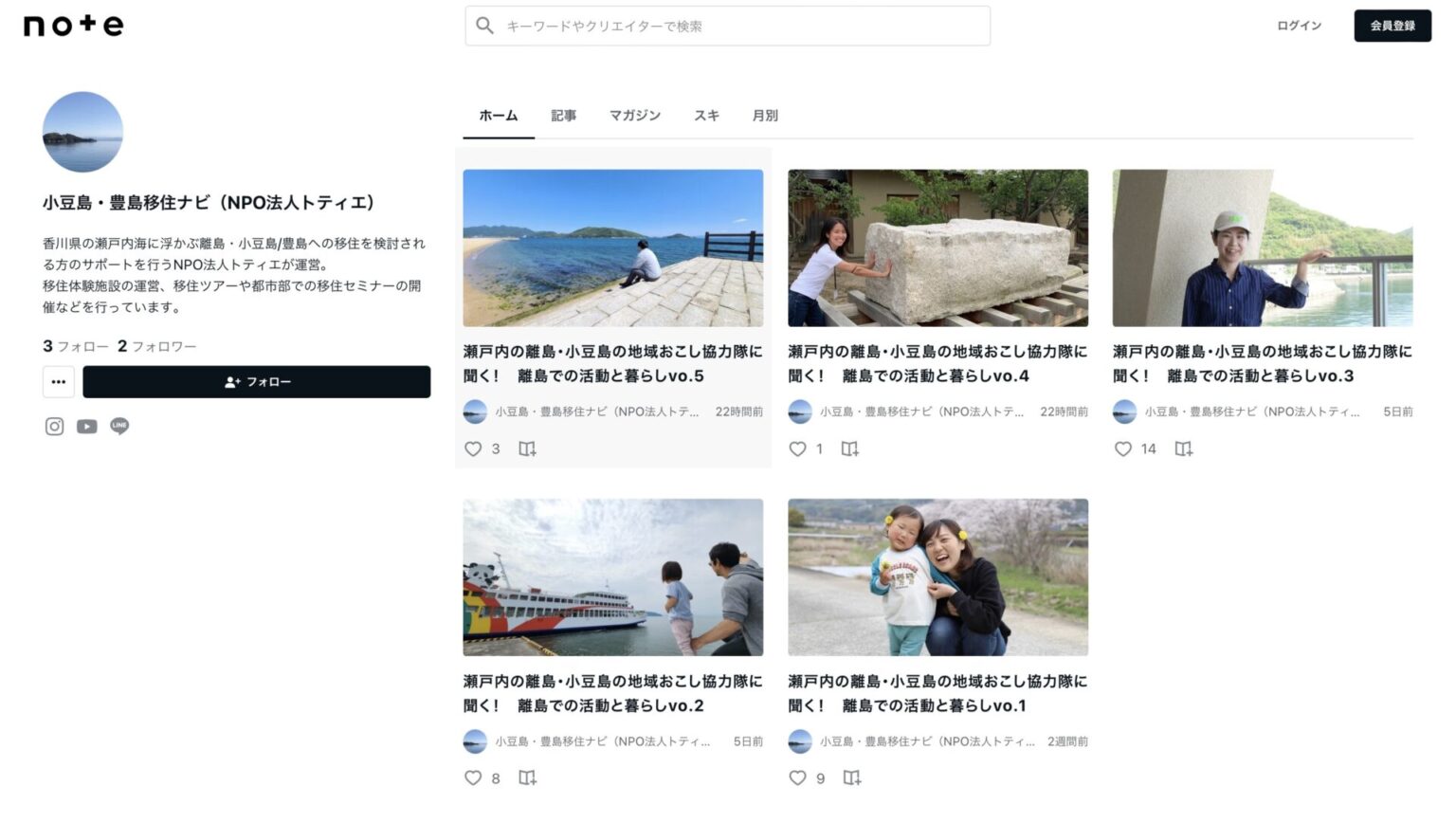
Task: Open the vo.2 ferry thumbnail
Action: (x=613, y=577)
